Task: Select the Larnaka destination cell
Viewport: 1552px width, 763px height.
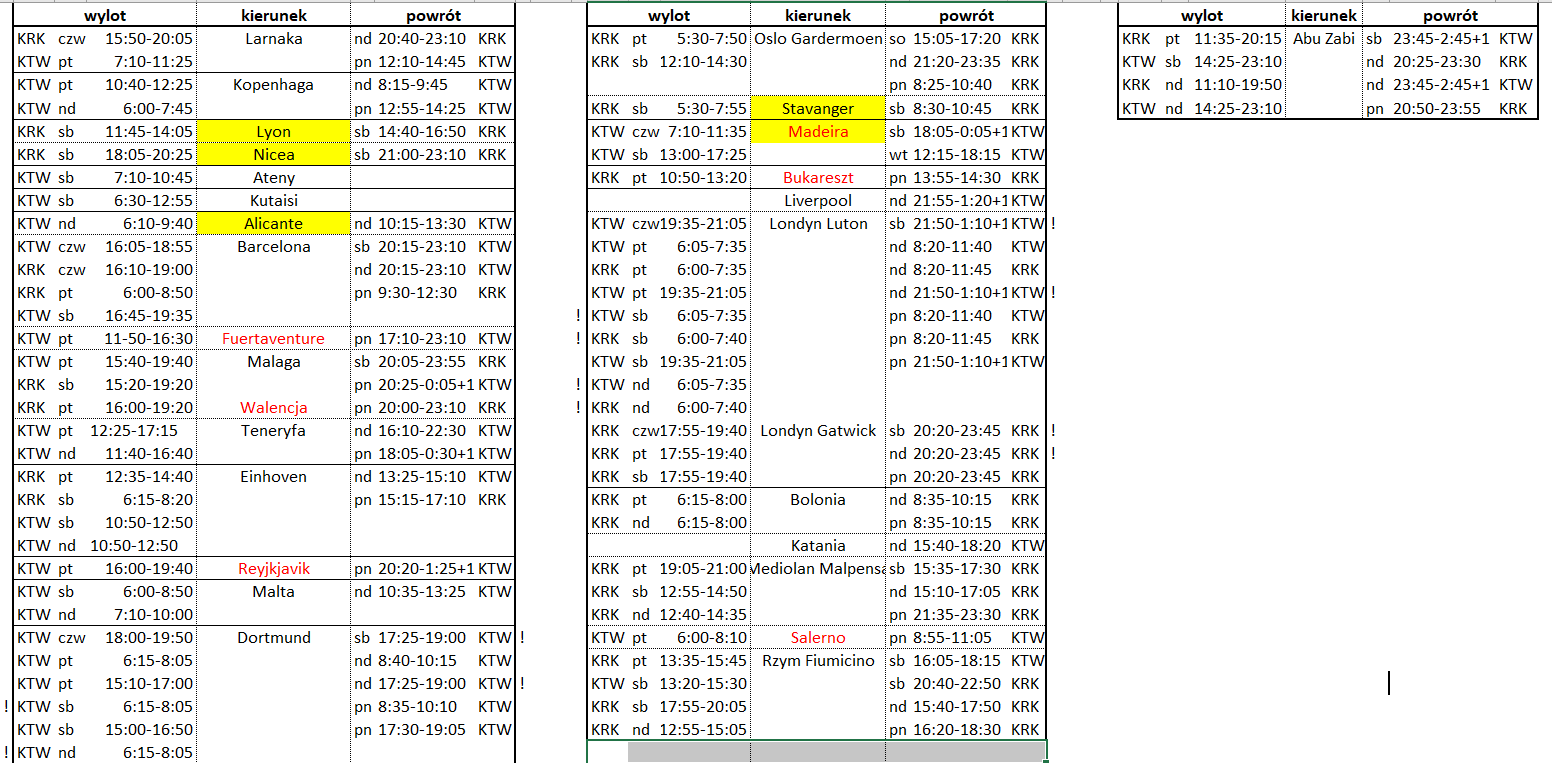Action: click(274, 39)
